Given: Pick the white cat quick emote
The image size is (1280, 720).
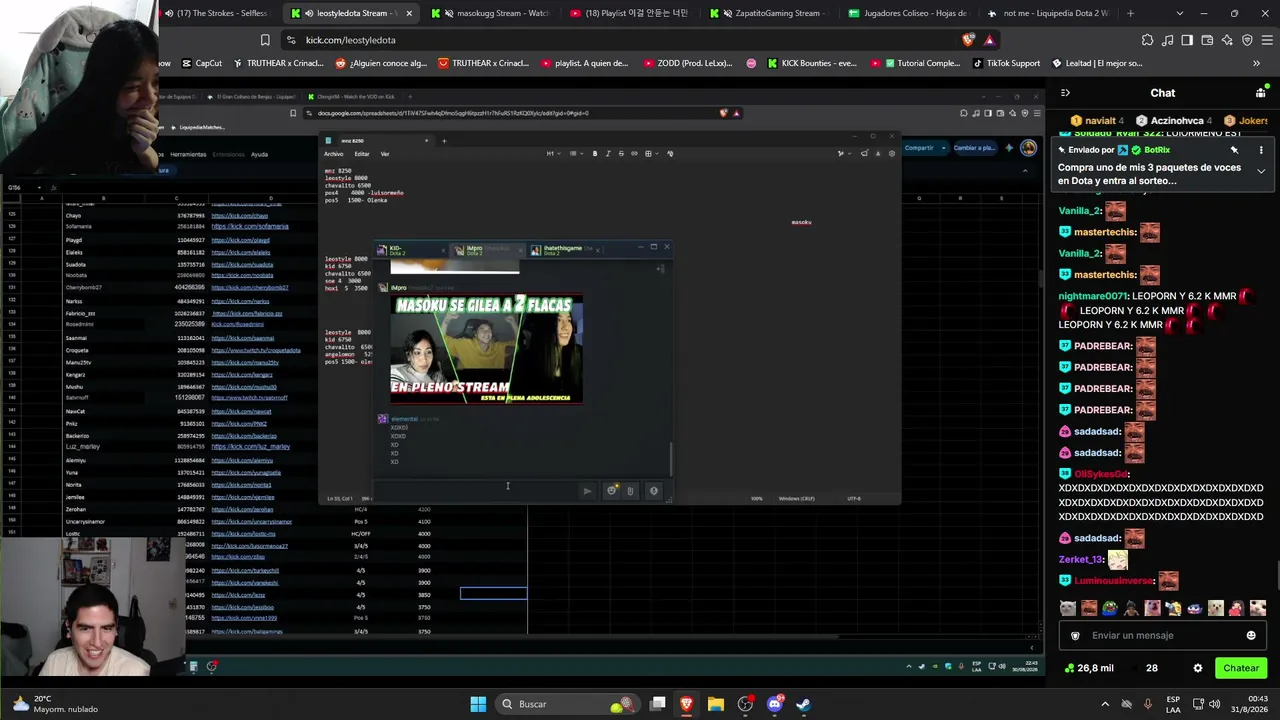Looking at the screenshot, I should (1068, 608).
